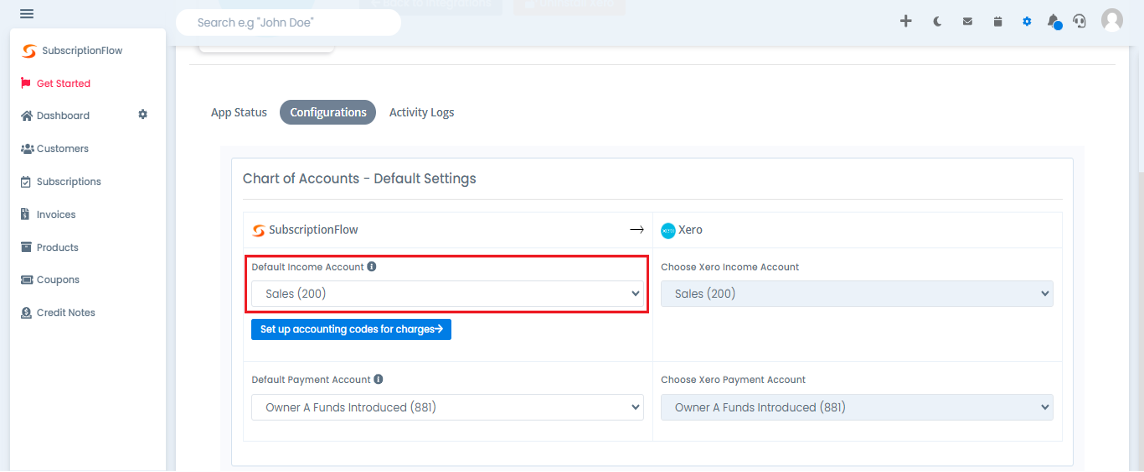Open the user profile avatar
Image resolution: width=1144 pixels, height=472 pixels.
(x=1112, y=20)
